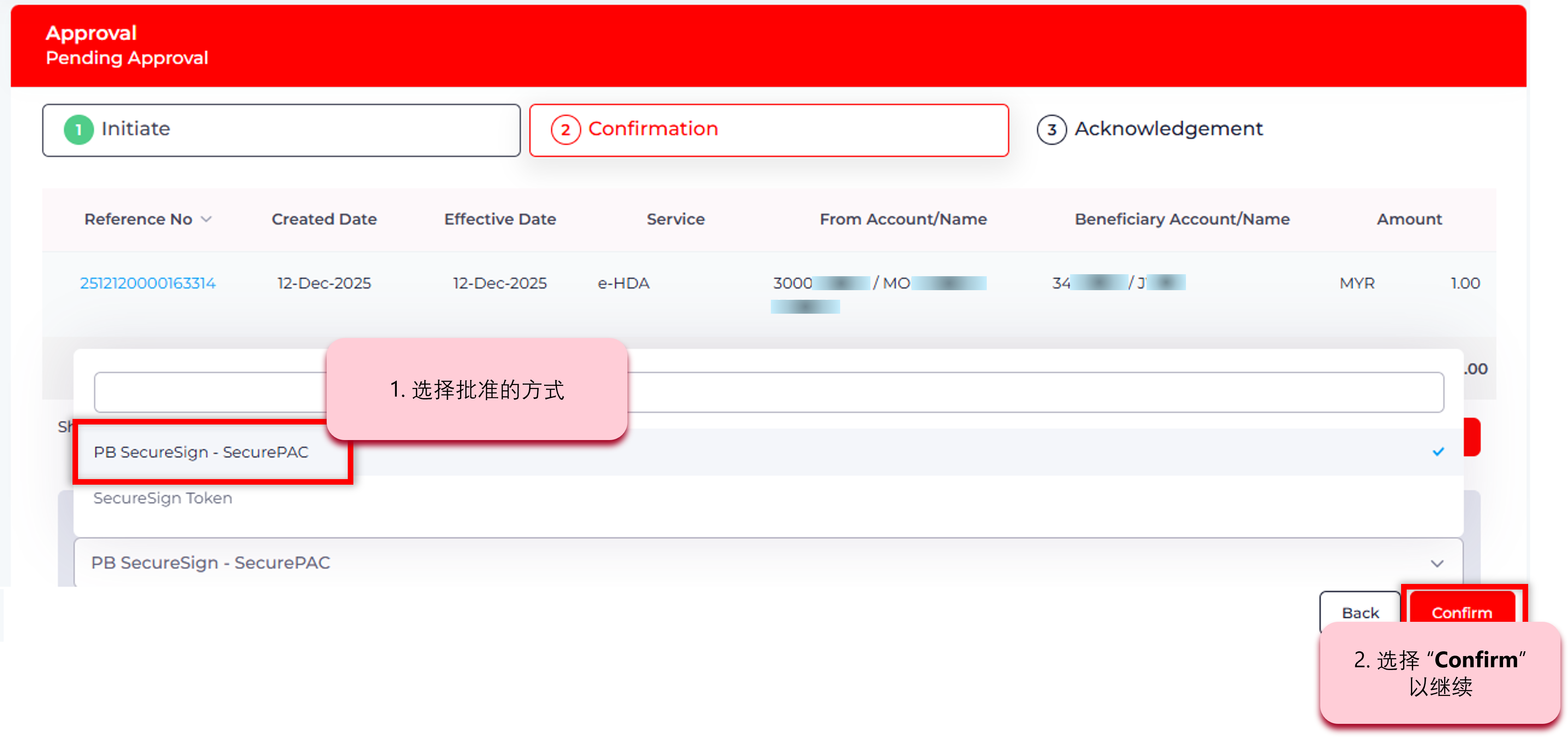Screen dimensions: 1568x737
Task: Click From Account/Name column header
Action: click(x=903, y=219)
